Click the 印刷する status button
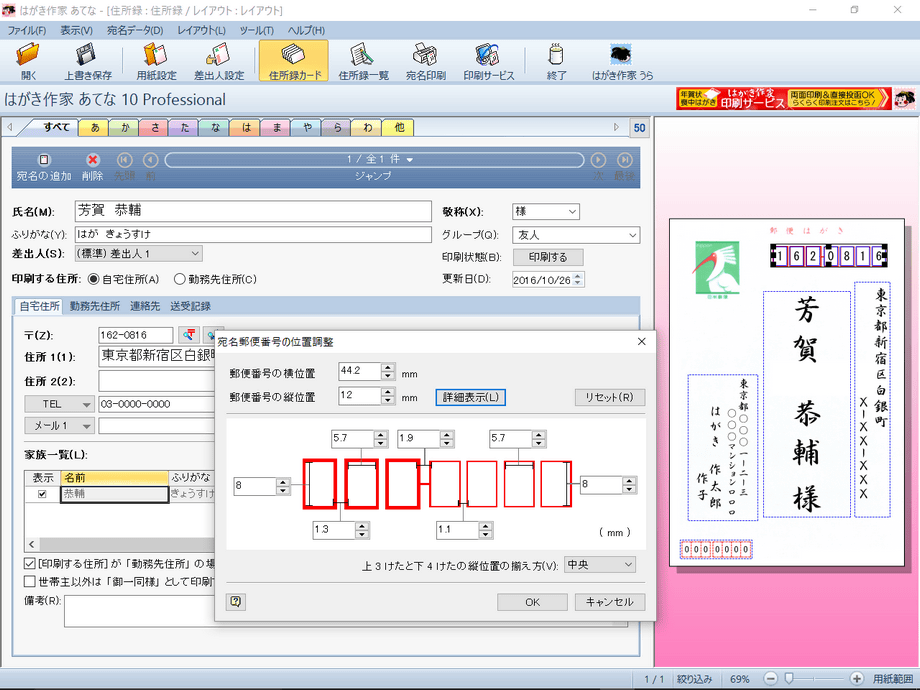The height and width of the screenshot is (690, 920). click(x=548, y=257)
